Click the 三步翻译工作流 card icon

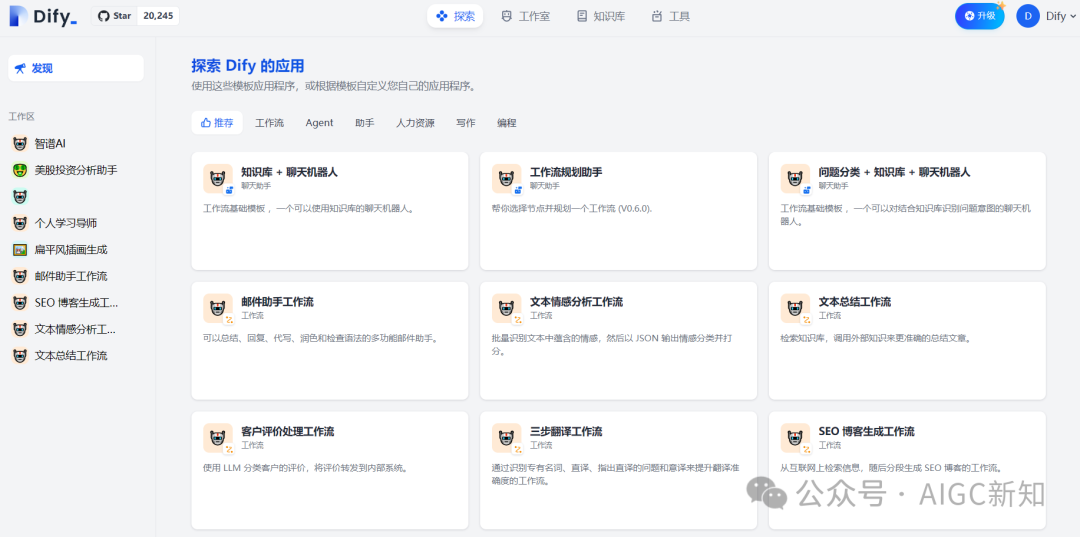pos(506,438)
